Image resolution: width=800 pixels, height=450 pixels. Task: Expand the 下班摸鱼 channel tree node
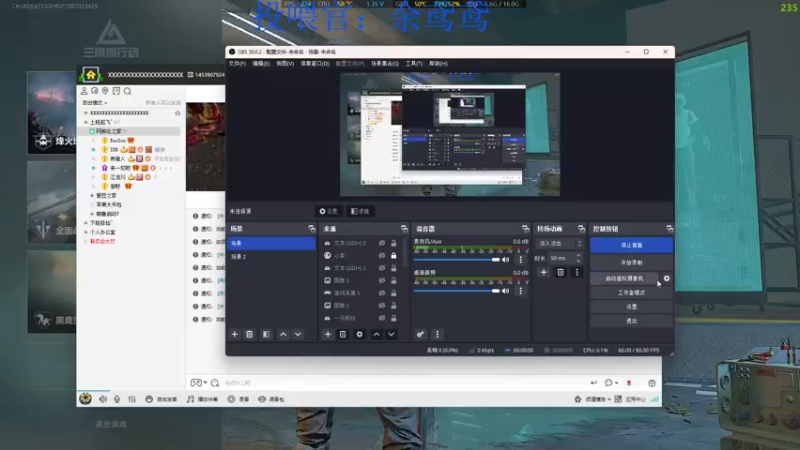point(86,223)
